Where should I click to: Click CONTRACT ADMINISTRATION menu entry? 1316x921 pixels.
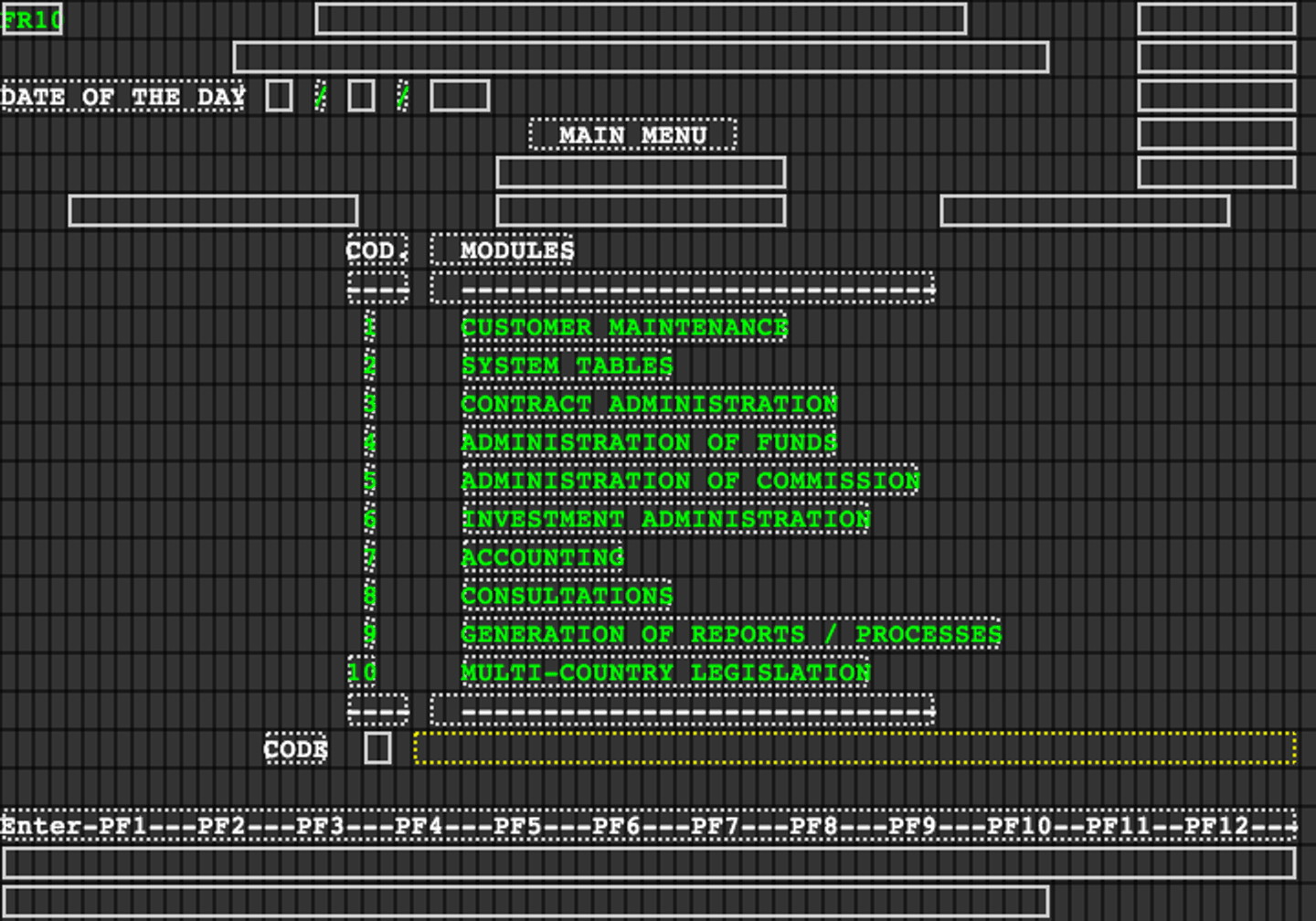tap(648, 404)
